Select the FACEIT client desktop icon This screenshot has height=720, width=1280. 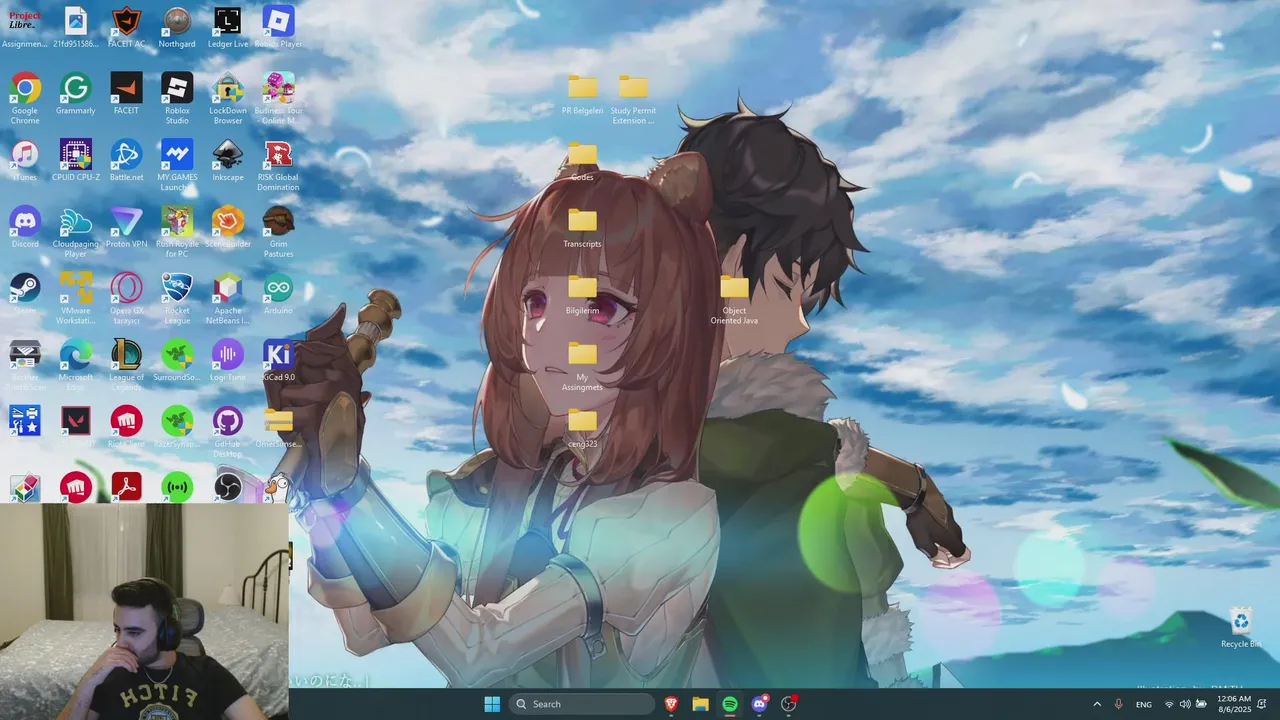pyautogui.click(x=126, y=94)
